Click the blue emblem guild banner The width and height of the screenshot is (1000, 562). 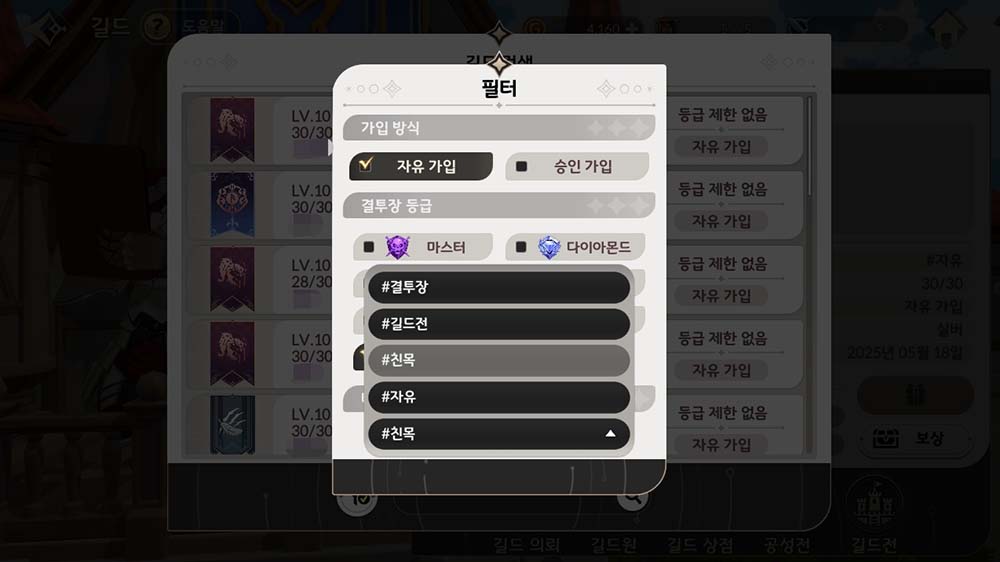pyautogui.click(x=232, y=204)
